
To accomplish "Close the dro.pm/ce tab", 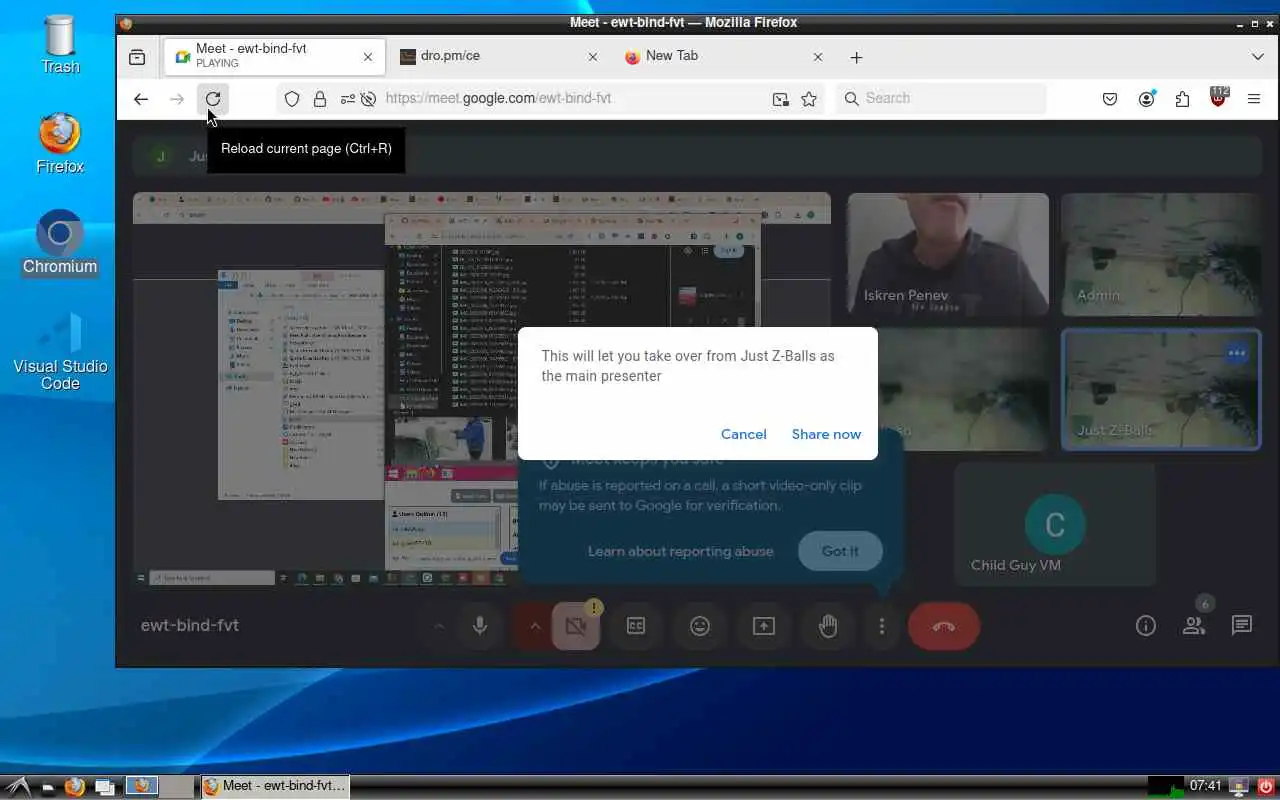I will click(x=593, y=57).
